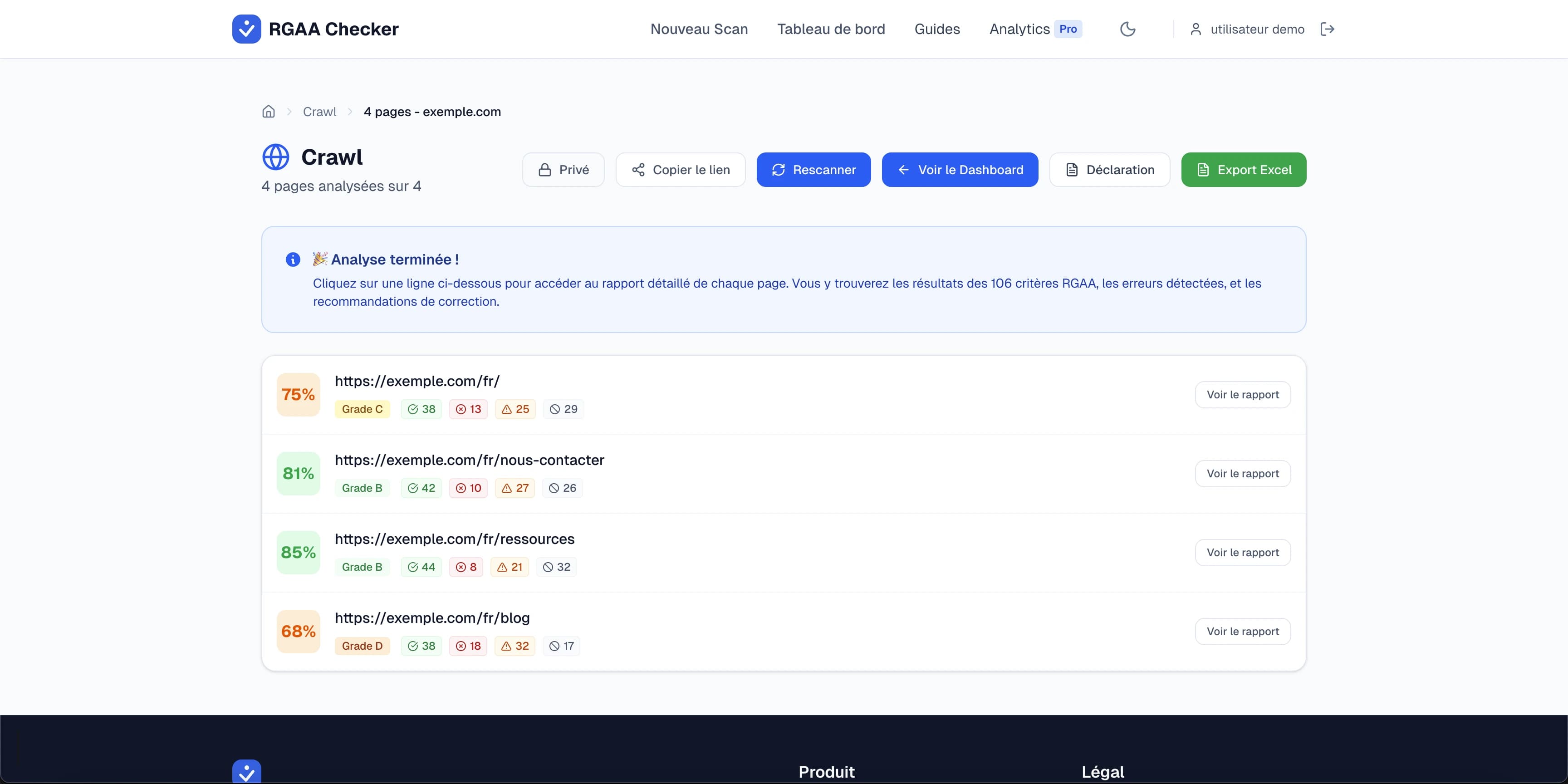This screenshot has width=1568, height=784.
Task: Click the 75% score badge for exemple.com/fr/
Action: (x=298, y=394)
